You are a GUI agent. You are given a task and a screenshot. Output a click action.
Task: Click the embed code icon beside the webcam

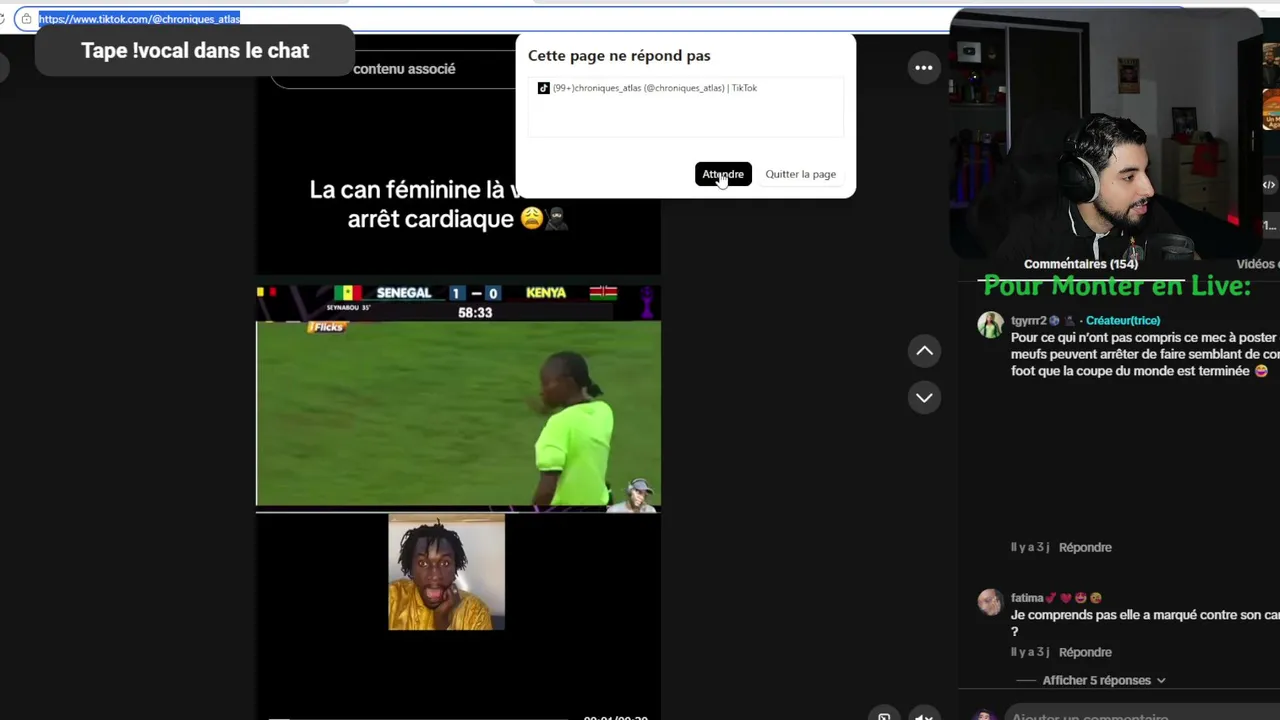1268,185
